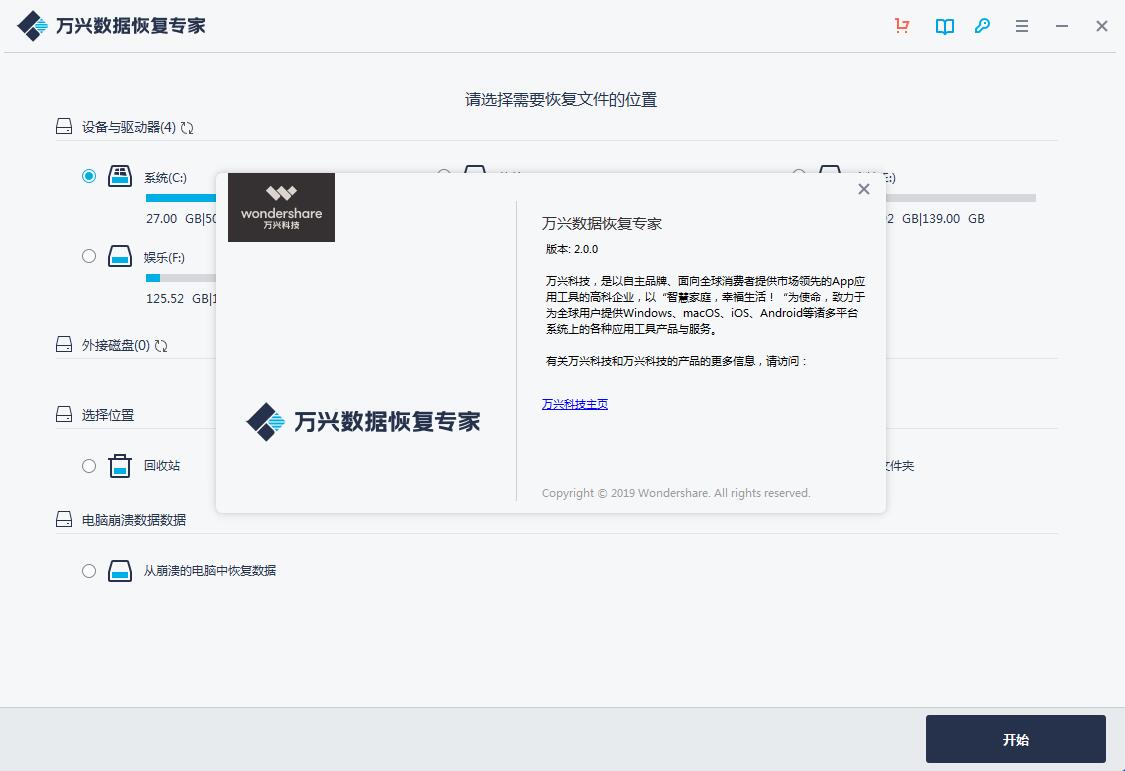The image size is (1125, 771).
Task: Open registration with the key icon
Action: [982, 26]
